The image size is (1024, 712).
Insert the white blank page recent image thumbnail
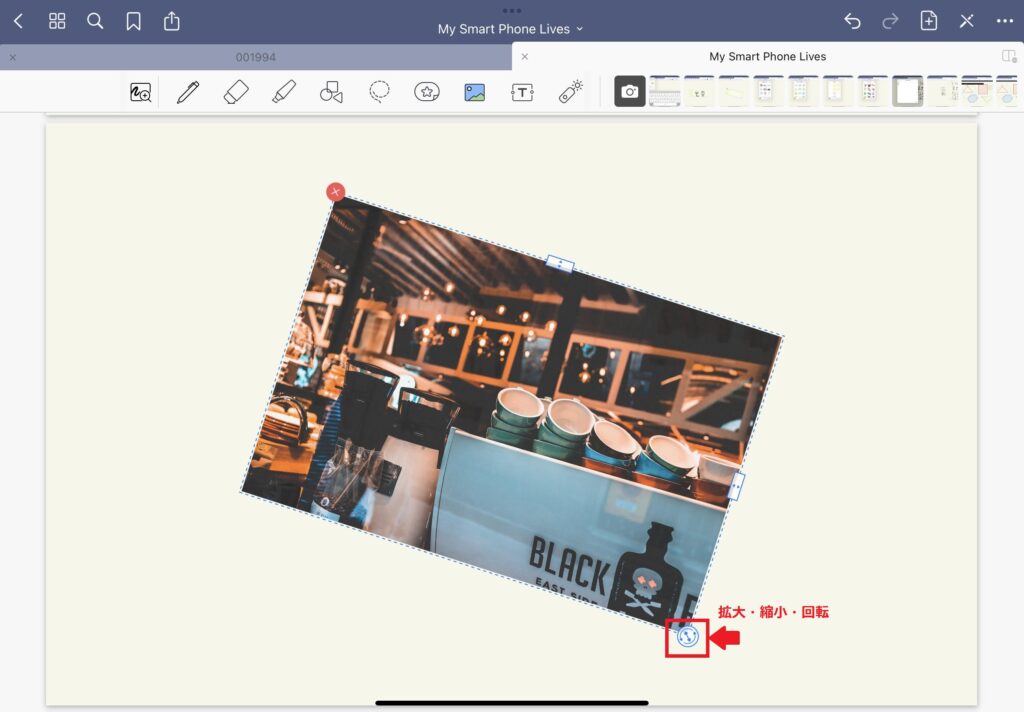click(x=908, y=91)
